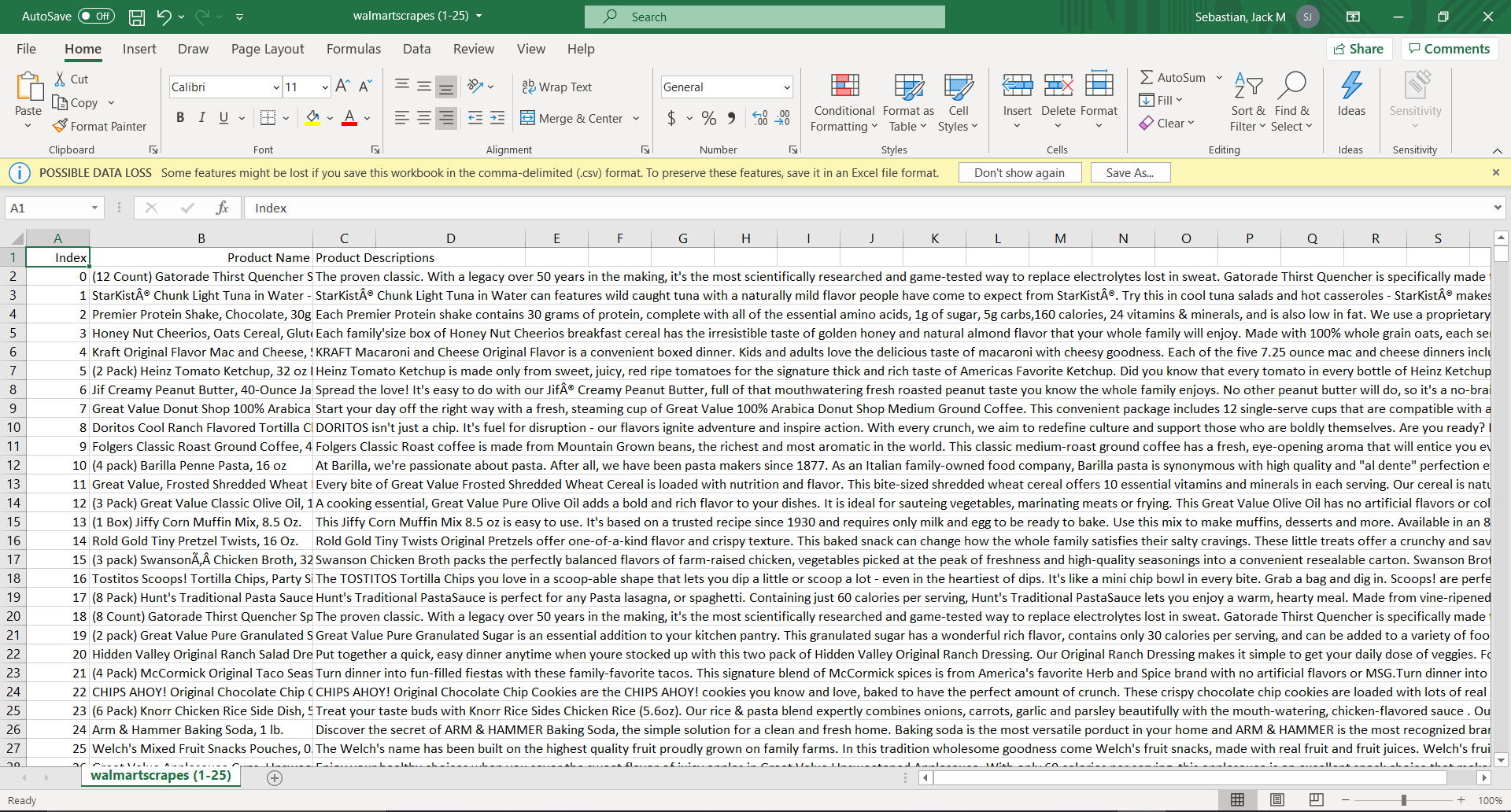Add a new sheet with the plus icon

[275, 777]
